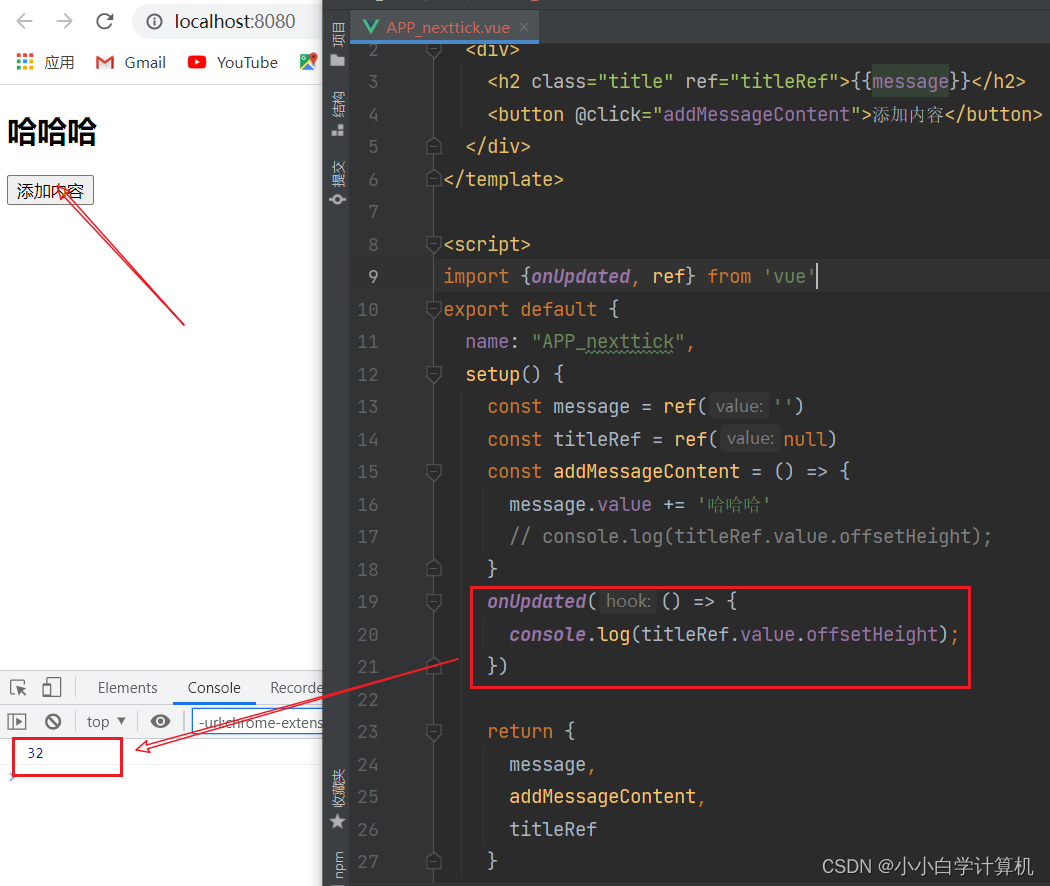Activate the DevTools element inspector icon

18,688
